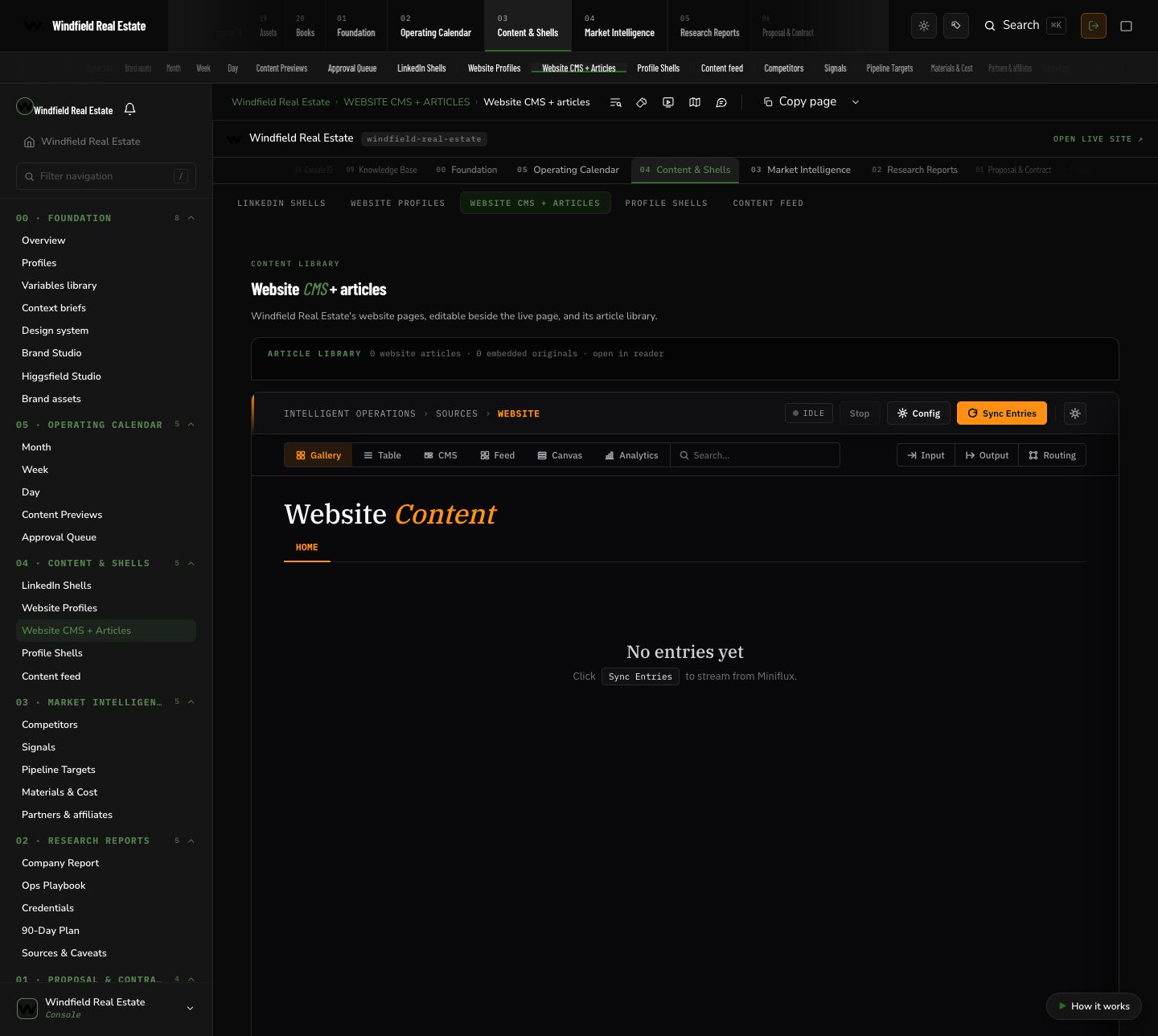The image size is (1158, 1036).
Task: Collapse the 00 Foundation sidebar section
Action: pos(191,218)
